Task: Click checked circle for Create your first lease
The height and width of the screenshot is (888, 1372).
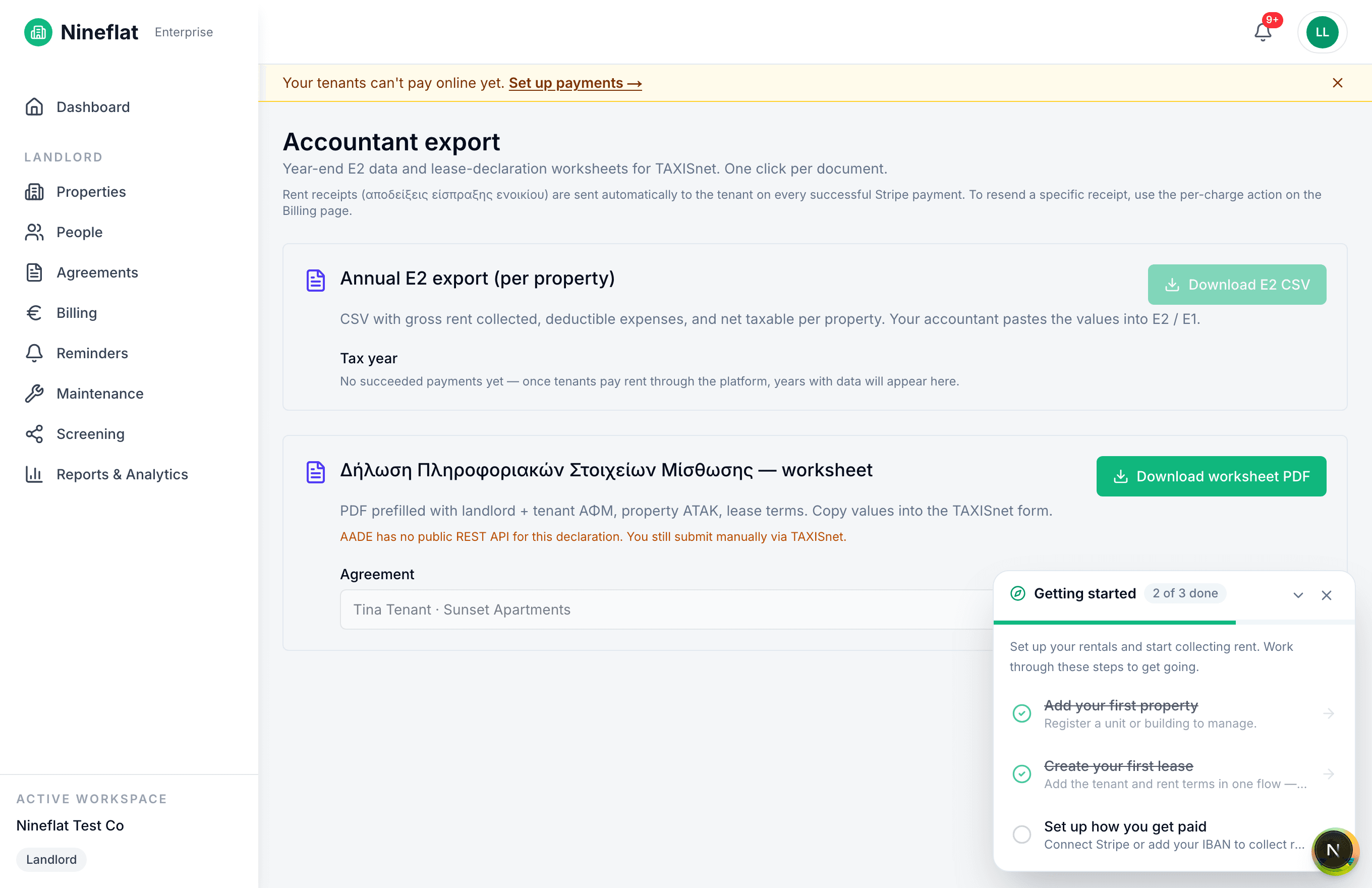Action: coord(1022,774)
